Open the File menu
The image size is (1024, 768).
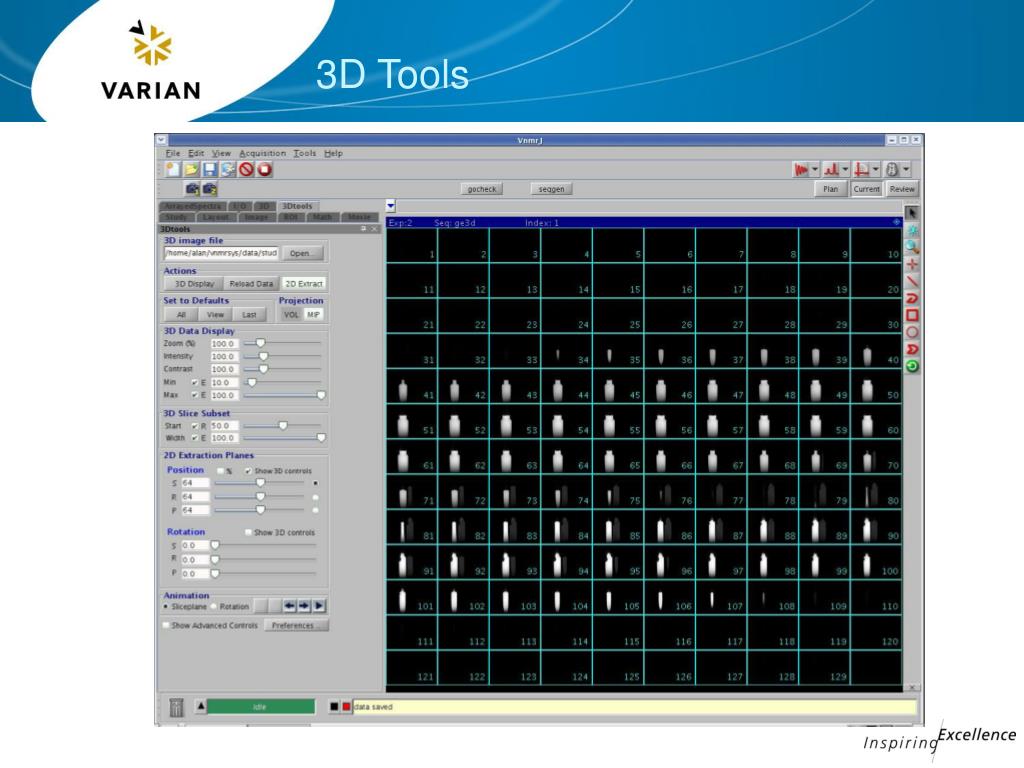point(172,153)
